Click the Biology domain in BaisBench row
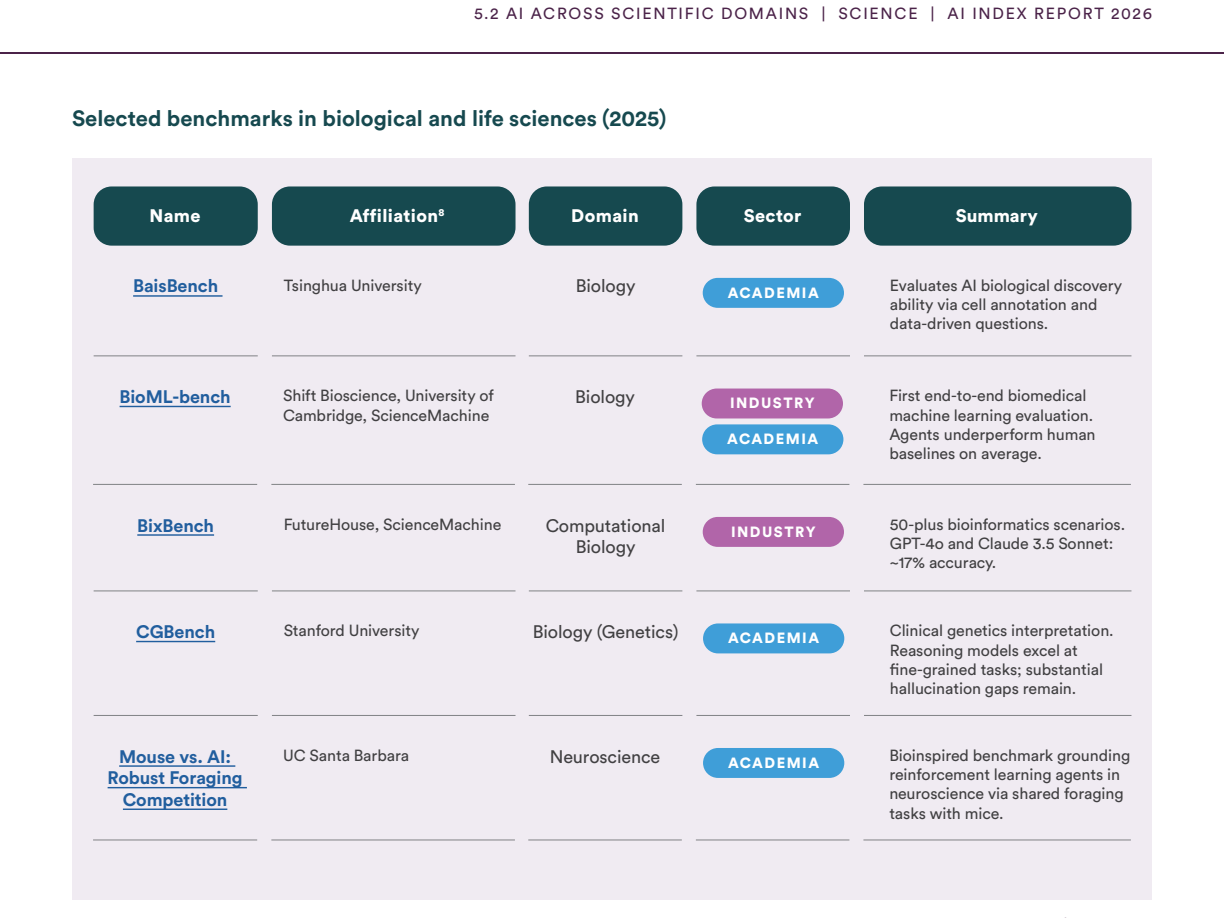 tap(605, 286)
